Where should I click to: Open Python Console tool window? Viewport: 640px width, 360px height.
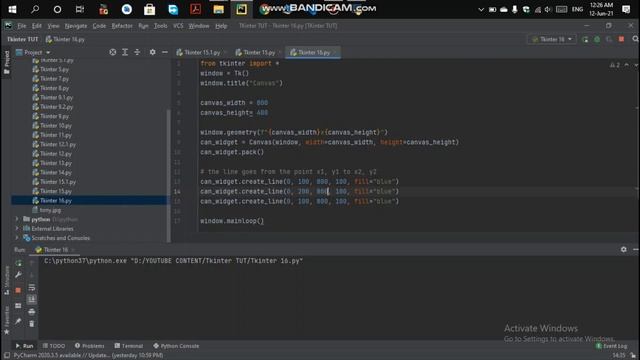pyautogui.click(x=176, y=346)
